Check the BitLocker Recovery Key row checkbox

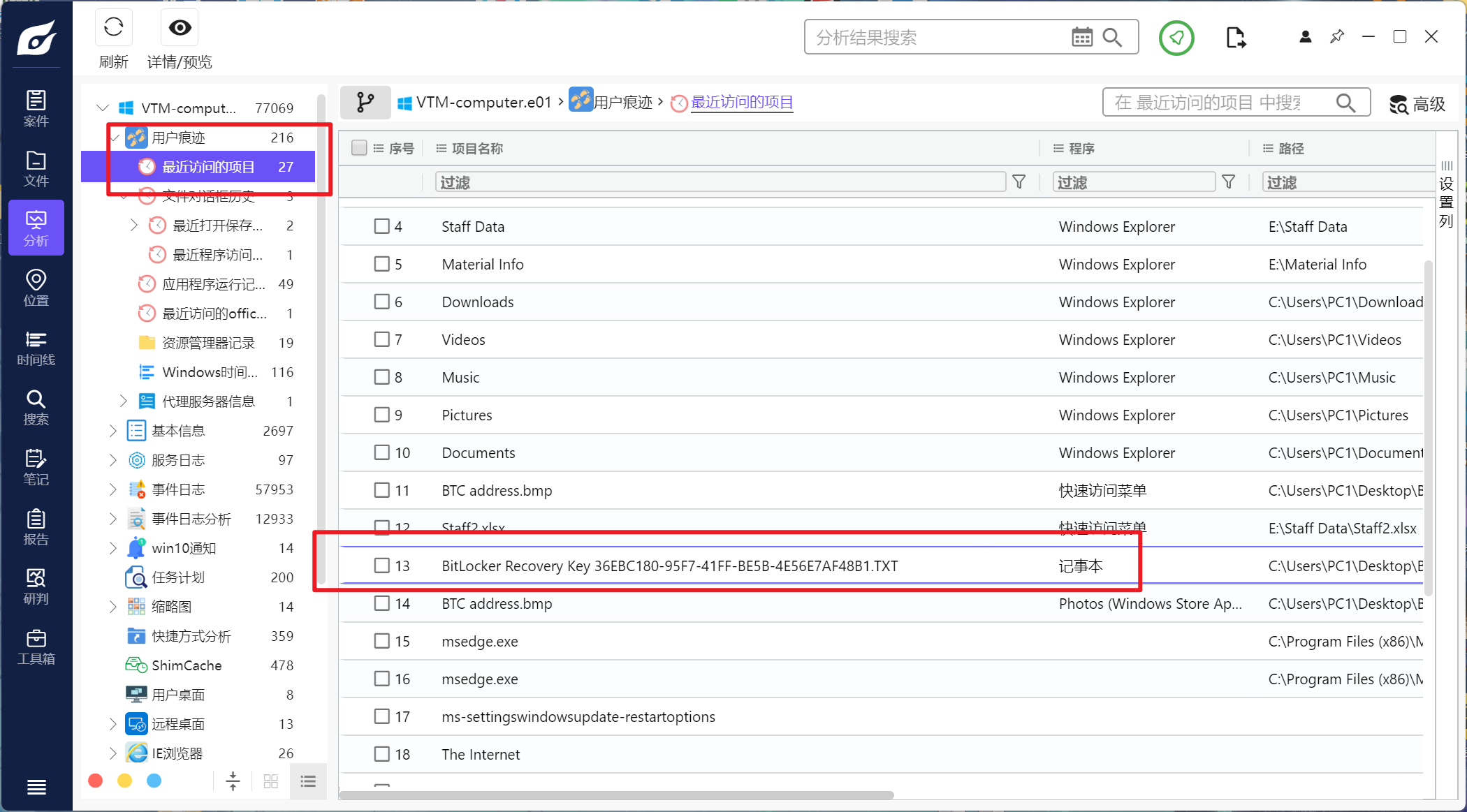pyautogui.click(x=381, y=566)
